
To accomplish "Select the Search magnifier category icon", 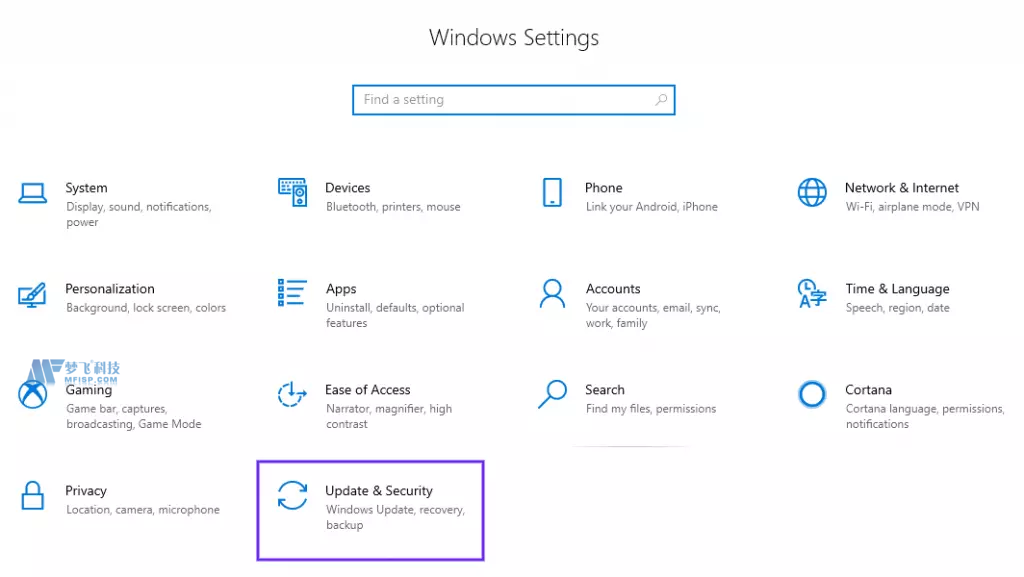I will 552,394.
